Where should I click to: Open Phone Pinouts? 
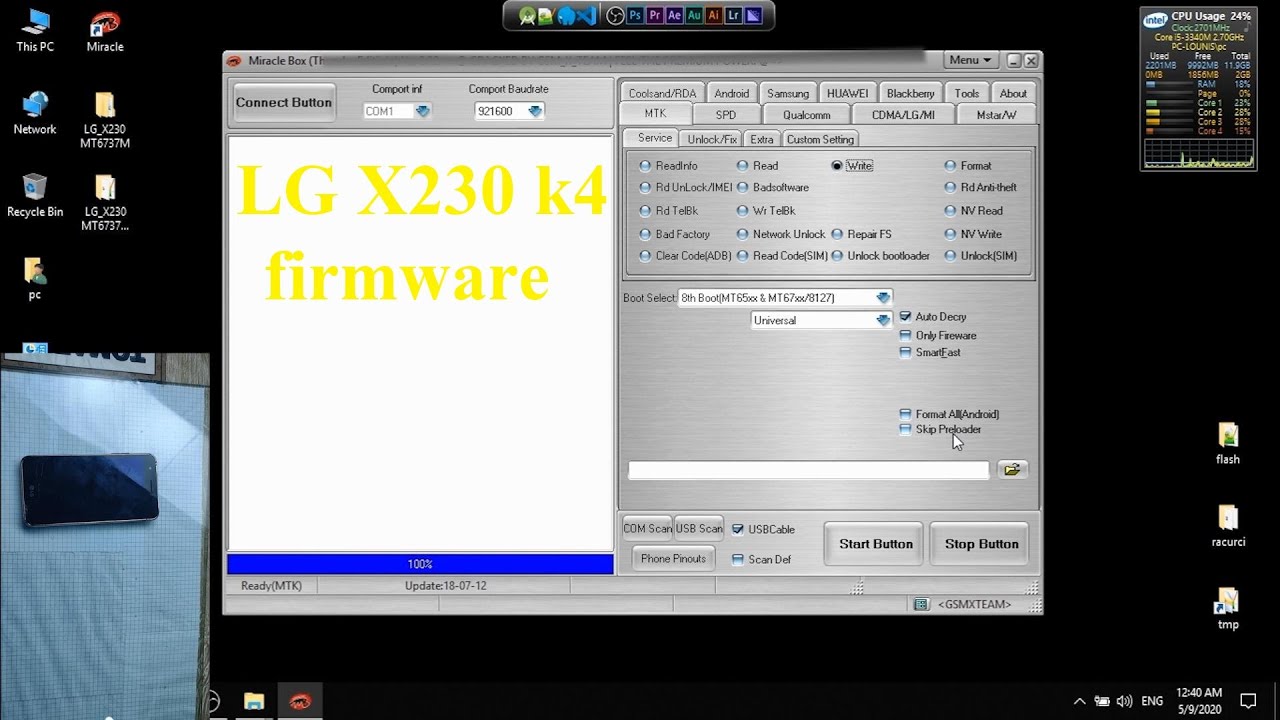673,559
